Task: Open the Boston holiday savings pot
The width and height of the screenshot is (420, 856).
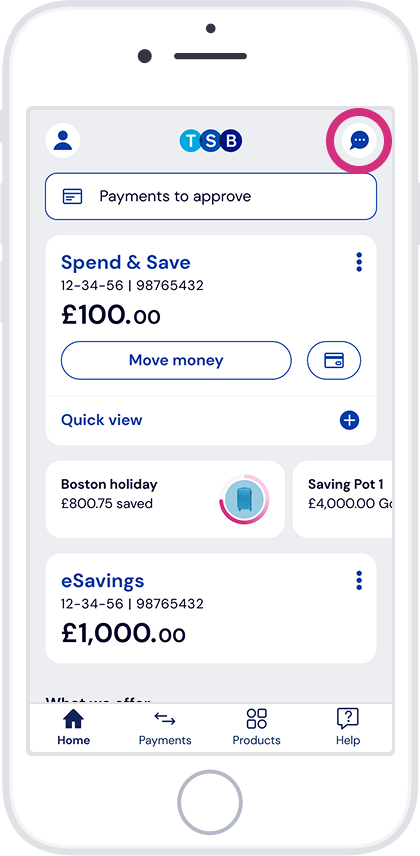Action: point(165,500)
